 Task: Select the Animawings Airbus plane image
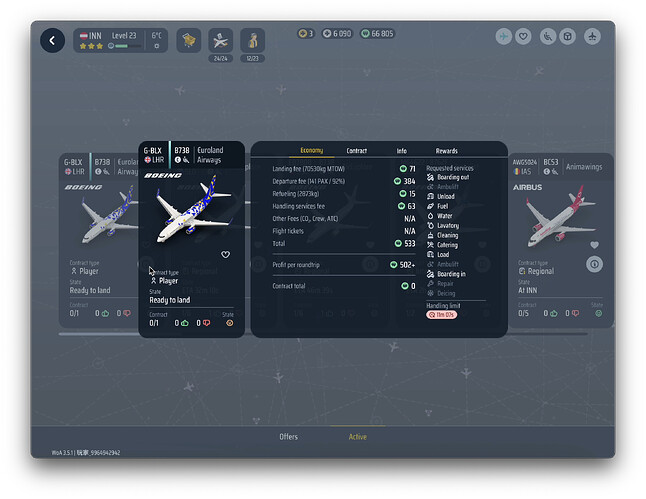pos(560,216)
